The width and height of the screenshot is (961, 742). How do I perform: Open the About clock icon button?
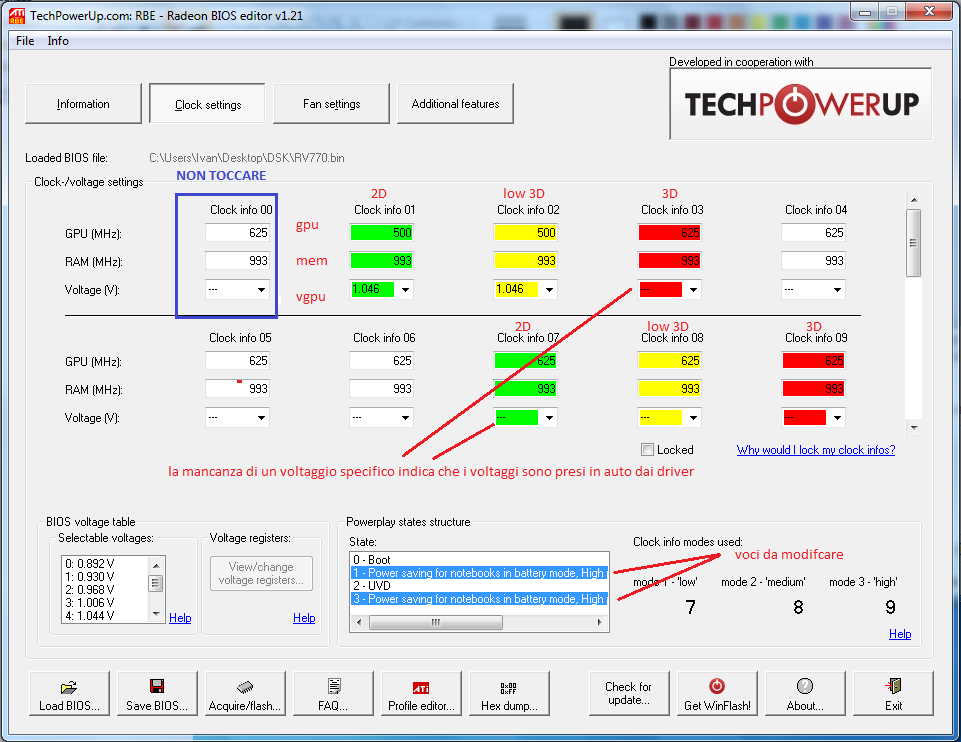tap(805, 695)
